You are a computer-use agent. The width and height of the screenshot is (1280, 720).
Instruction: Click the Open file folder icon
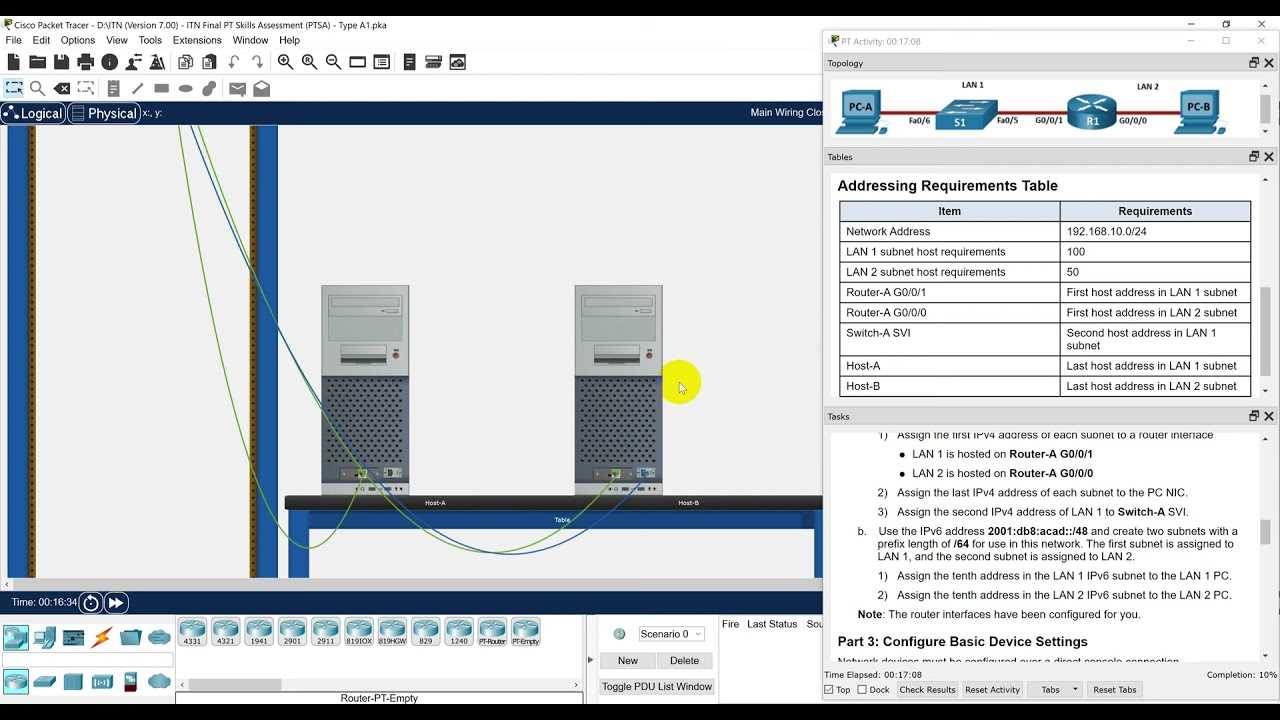pos(38,62)
